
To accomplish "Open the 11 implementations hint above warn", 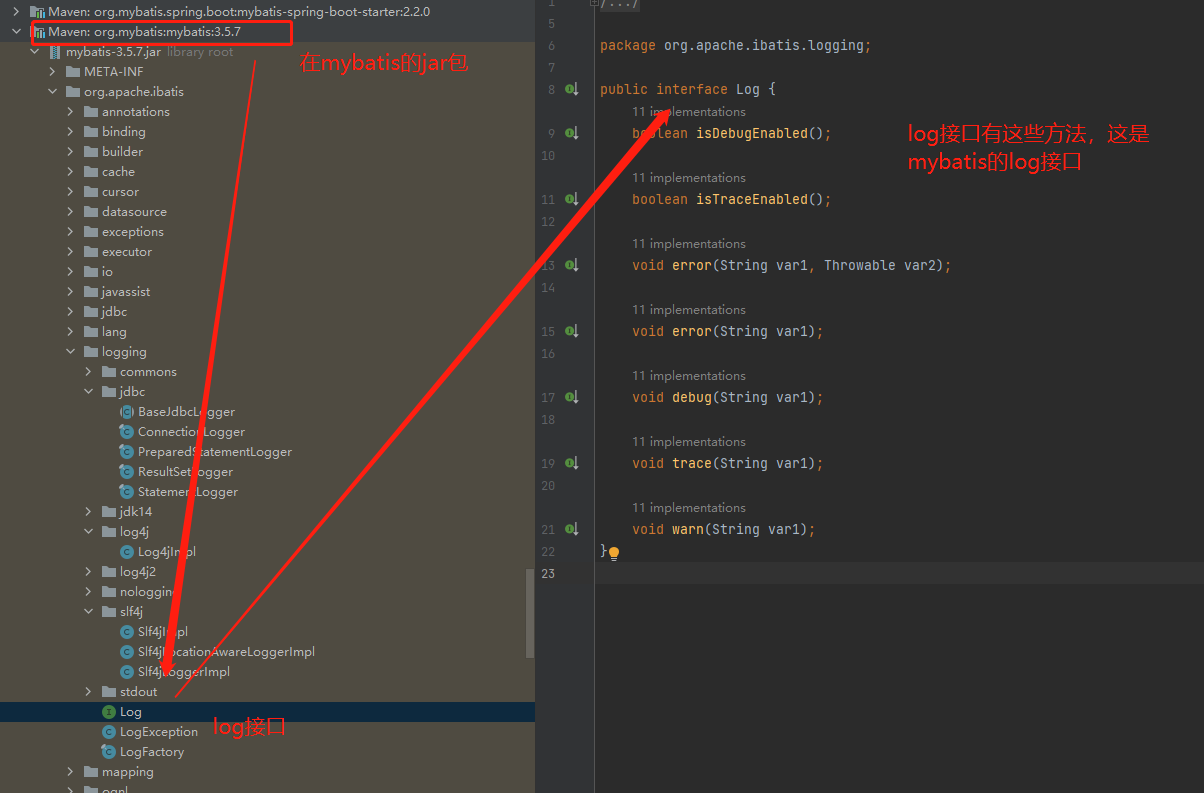I will pos(689,508).
